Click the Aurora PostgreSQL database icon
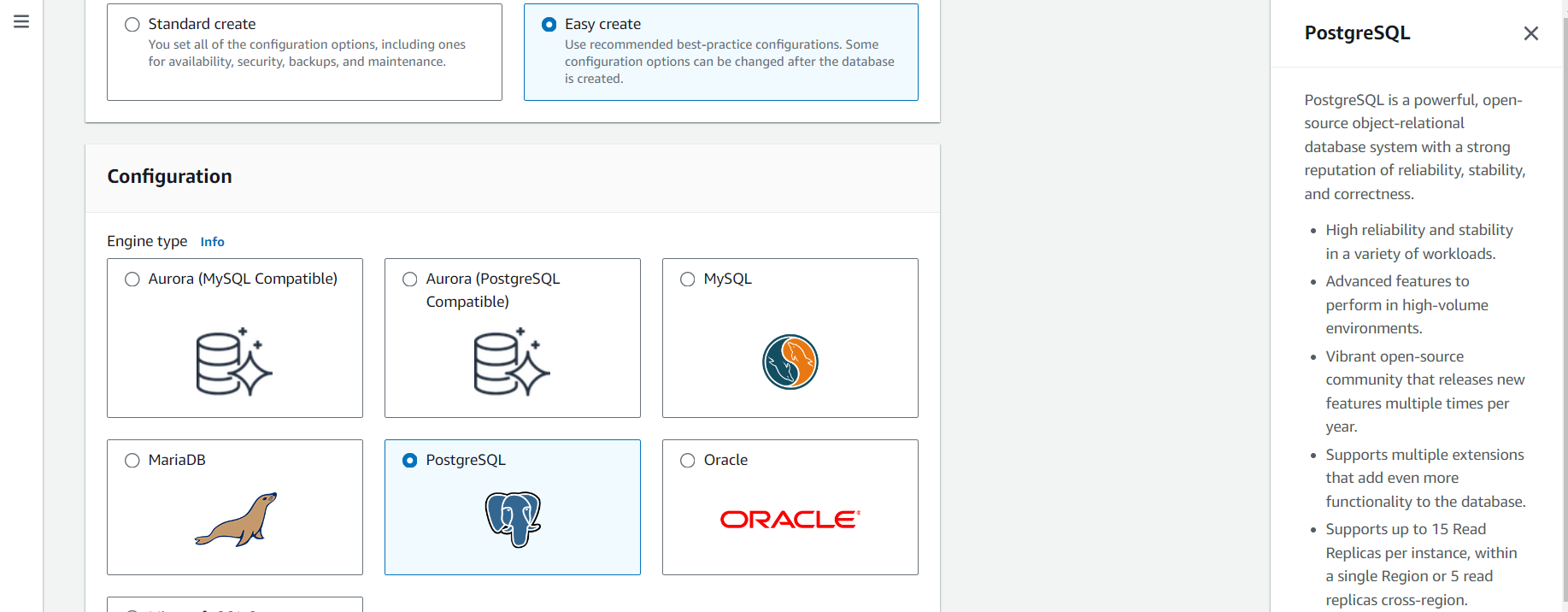This screenshot has height=612, width=1568. click(511, 362)
